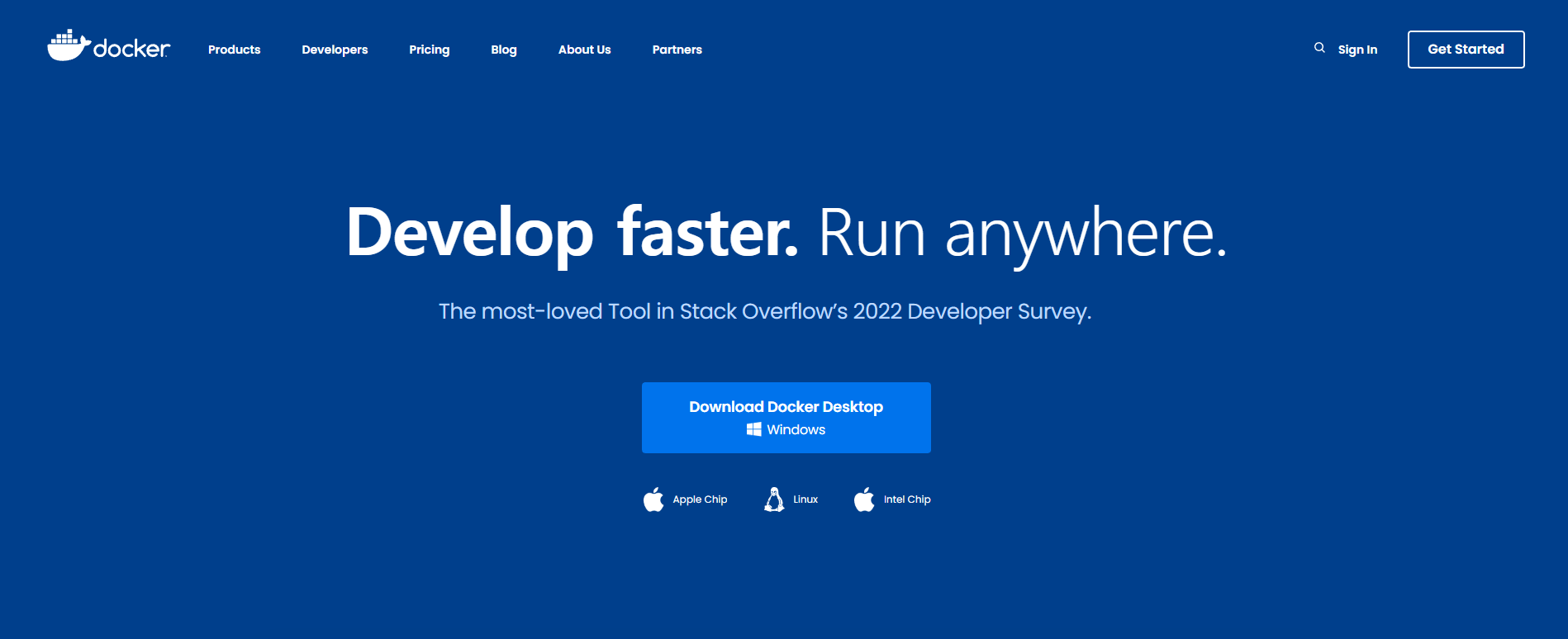The image size is (1568, 639).
Task: Click the Get Started button
Action: coord(1466,50)
